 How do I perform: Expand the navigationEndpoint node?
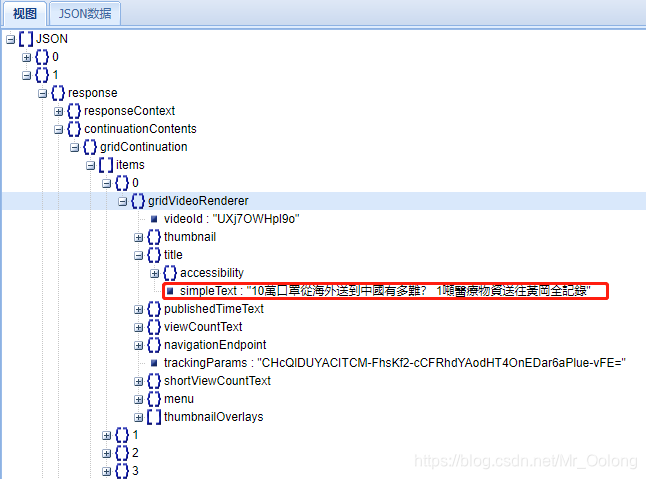click(138, 345)
